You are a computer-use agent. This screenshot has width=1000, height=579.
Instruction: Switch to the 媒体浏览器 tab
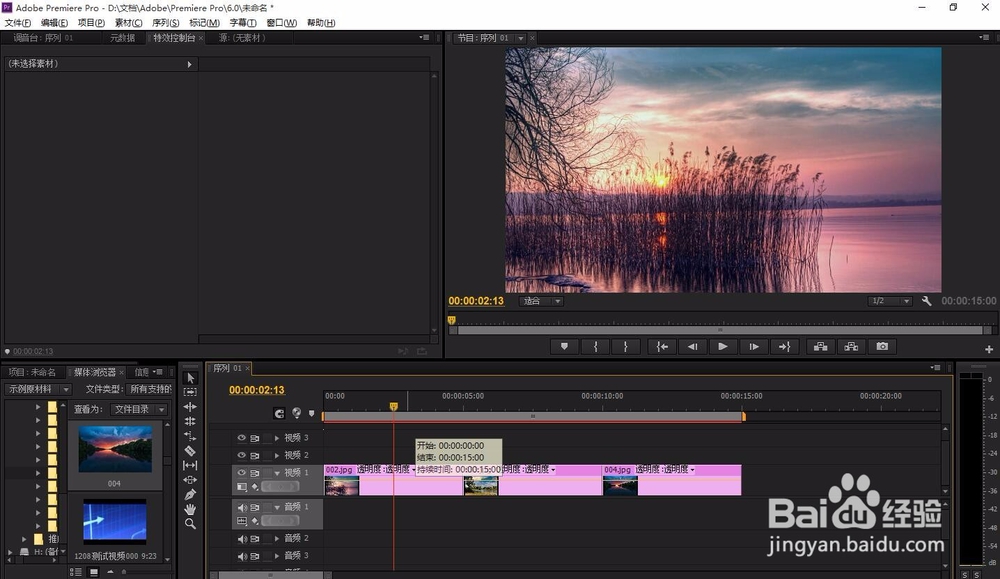[x=94, y=372]
